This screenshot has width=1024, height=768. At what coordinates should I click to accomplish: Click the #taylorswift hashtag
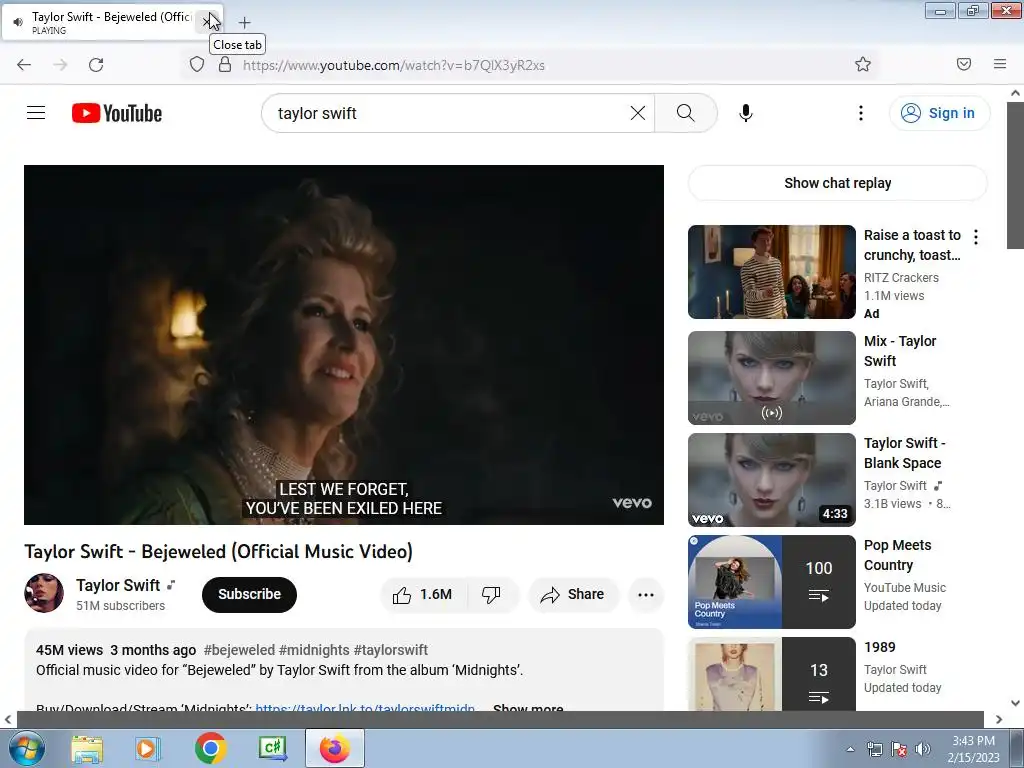click(391, 650)
